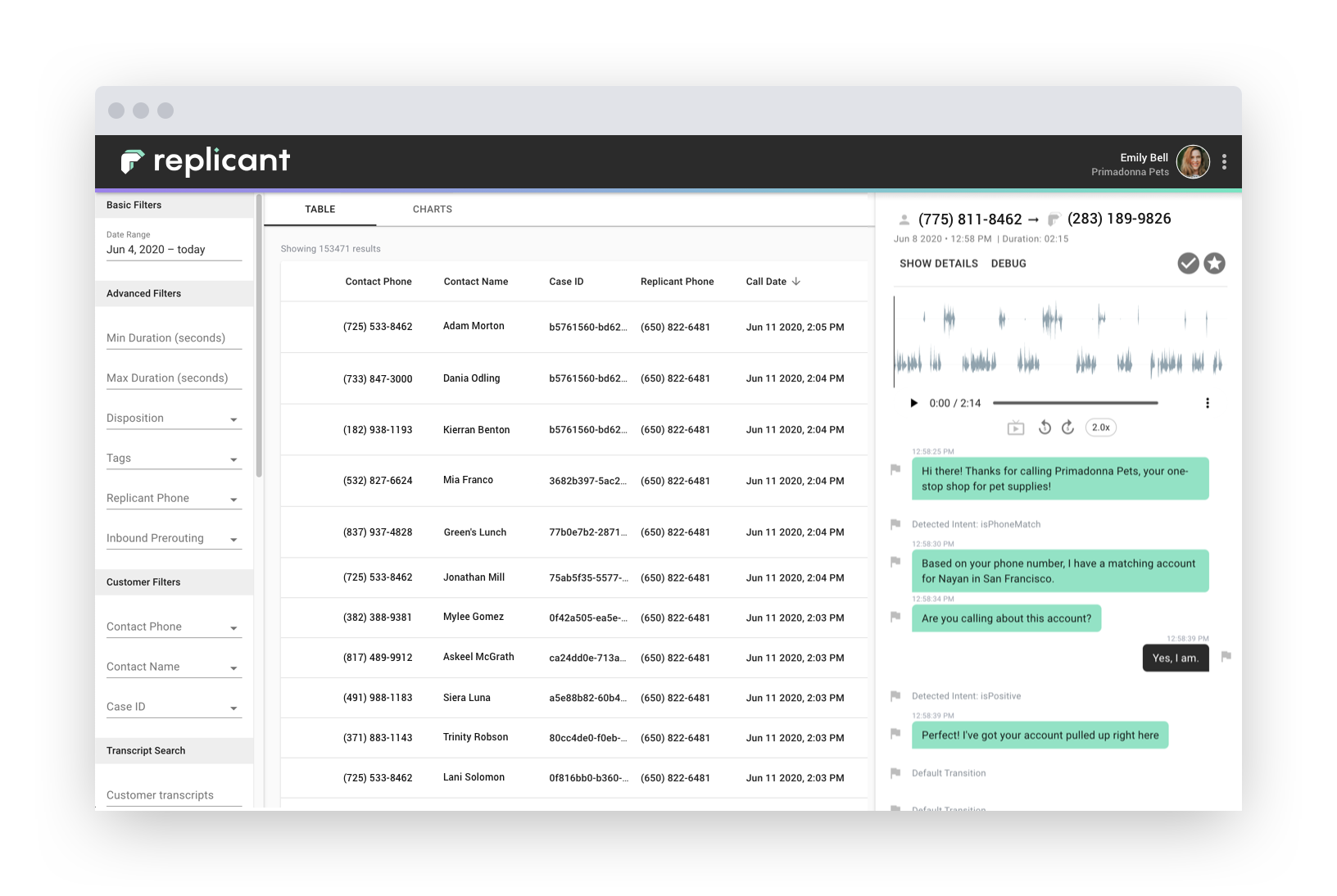This screenshot has width=1337, height=896.
Task: Open the video view icon below the waveform
Action: (x=1016, y=427)
